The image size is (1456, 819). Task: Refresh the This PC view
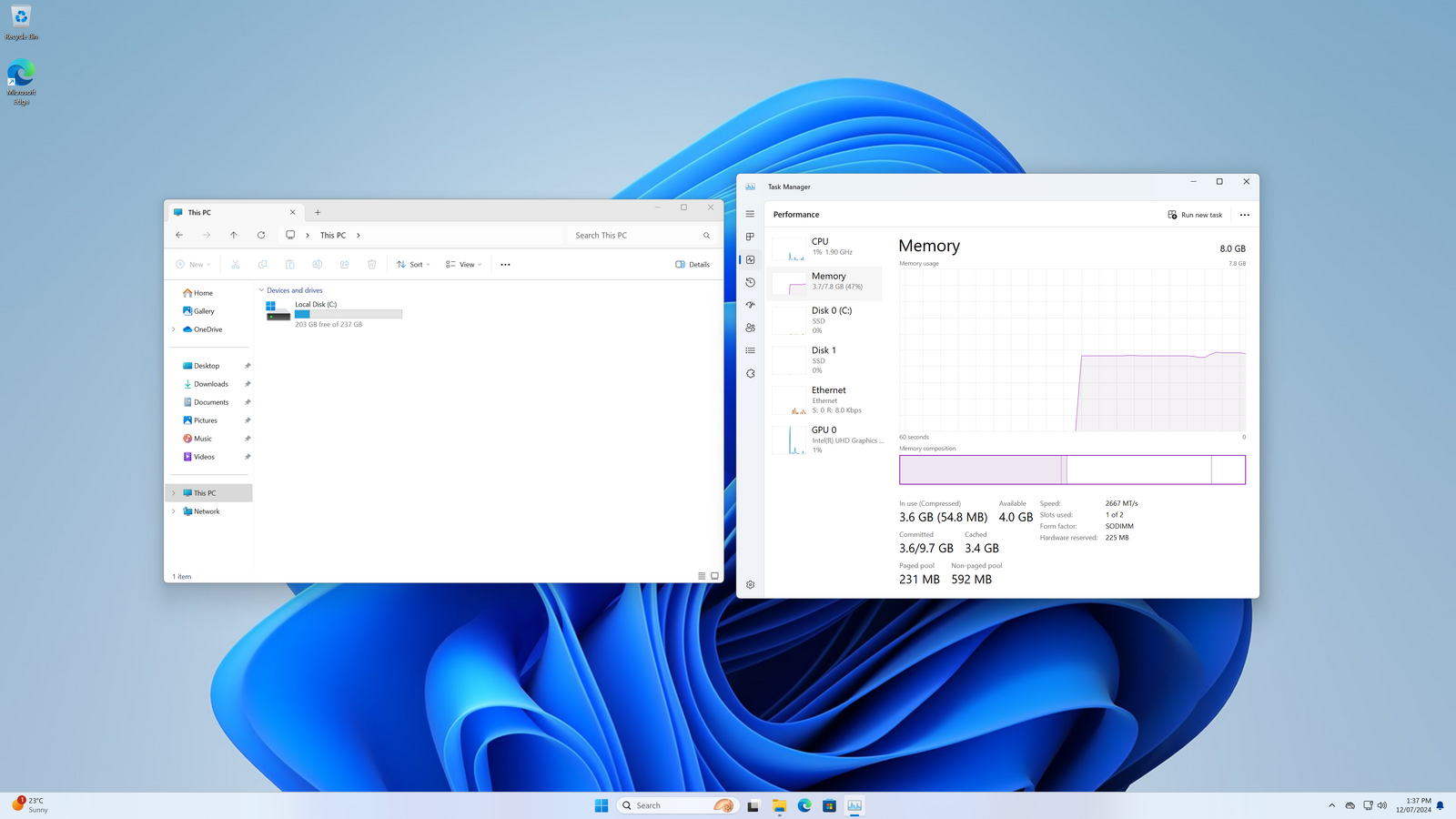tap(261, 235)
